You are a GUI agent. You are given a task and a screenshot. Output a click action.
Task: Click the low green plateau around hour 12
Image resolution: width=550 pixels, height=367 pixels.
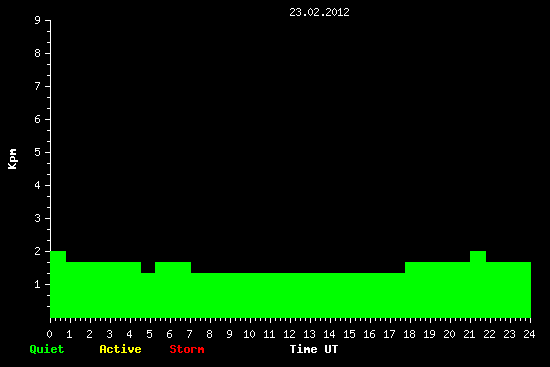tap(298, 295)
